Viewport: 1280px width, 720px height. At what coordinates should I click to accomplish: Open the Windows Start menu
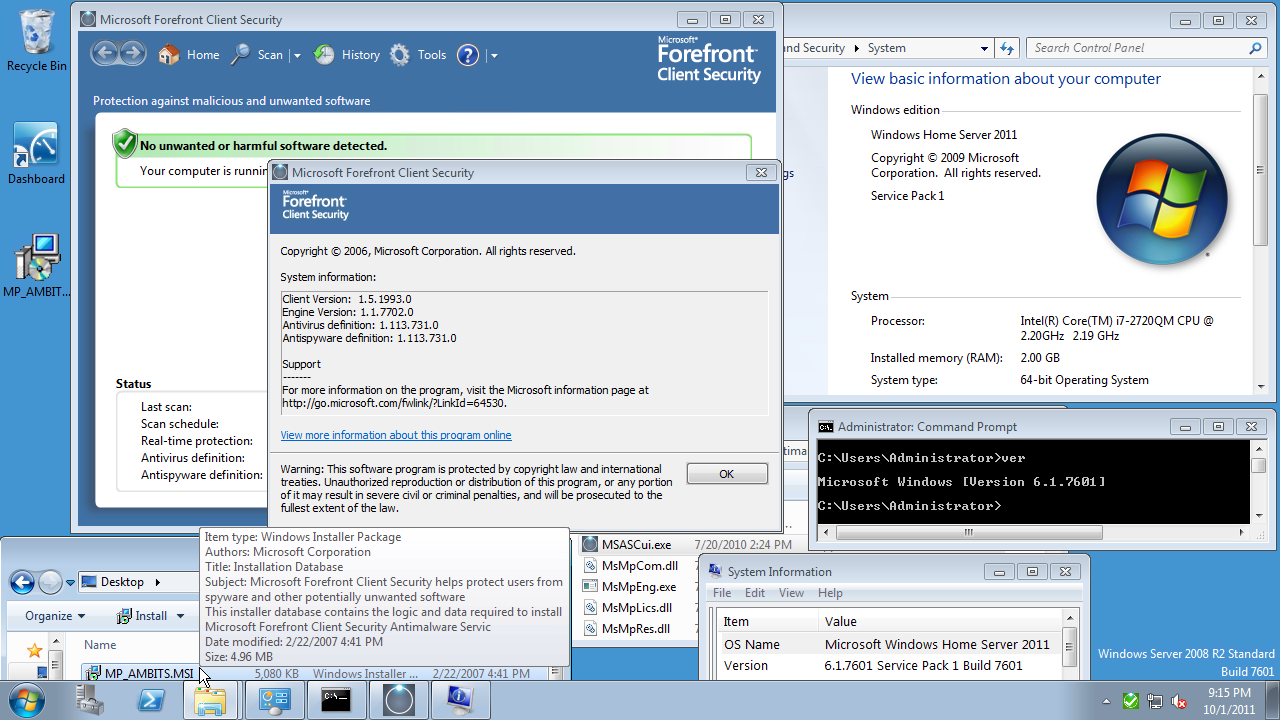[x=27, y=700]
